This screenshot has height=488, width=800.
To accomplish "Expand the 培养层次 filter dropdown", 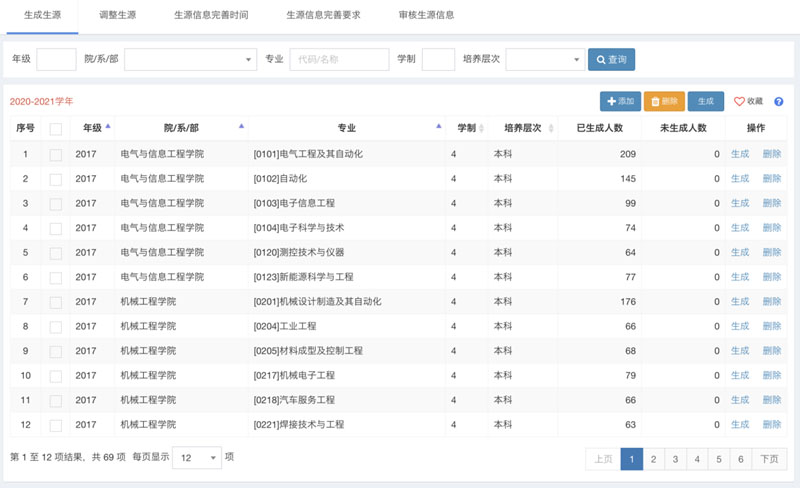I will (x=545, y=60).
